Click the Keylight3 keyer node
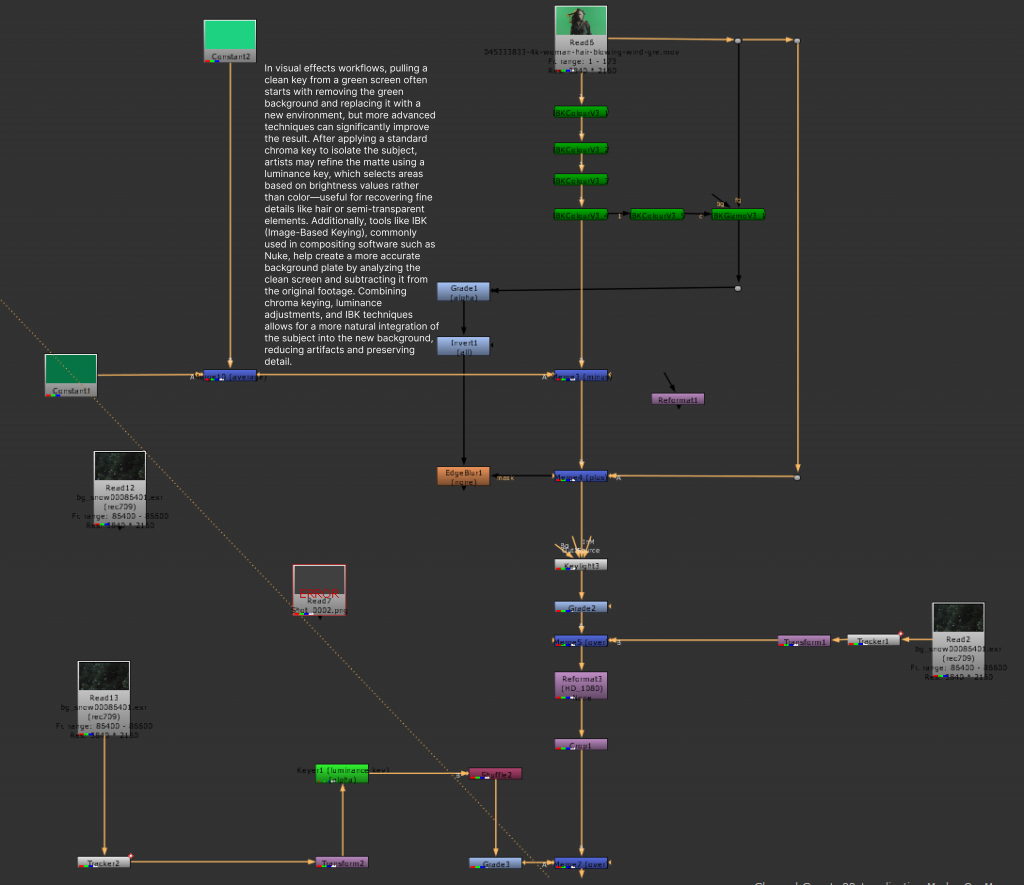 (581, 565)
